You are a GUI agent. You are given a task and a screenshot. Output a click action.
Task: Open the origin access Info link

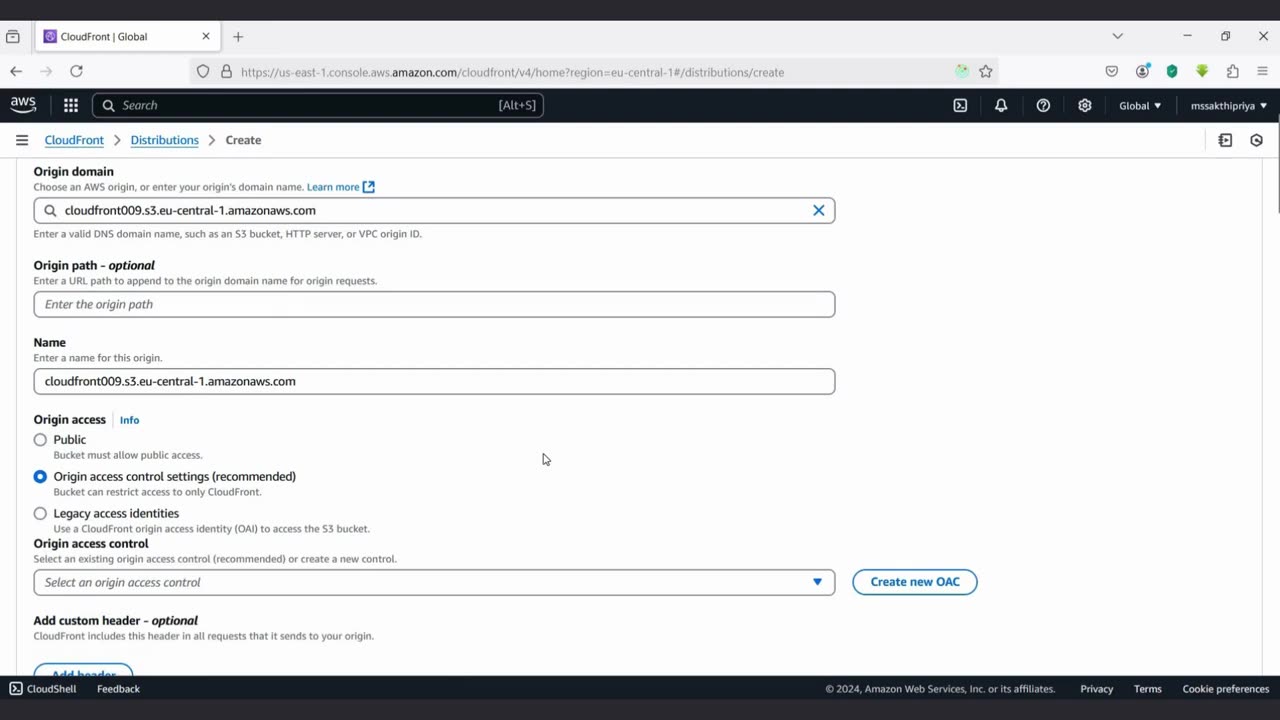tap(129, 420)
